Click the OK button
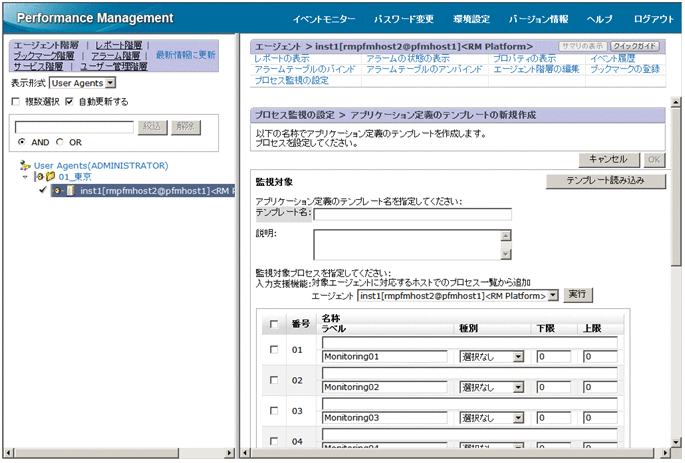This screenshot has width=685, height=463. pos(654,160)
